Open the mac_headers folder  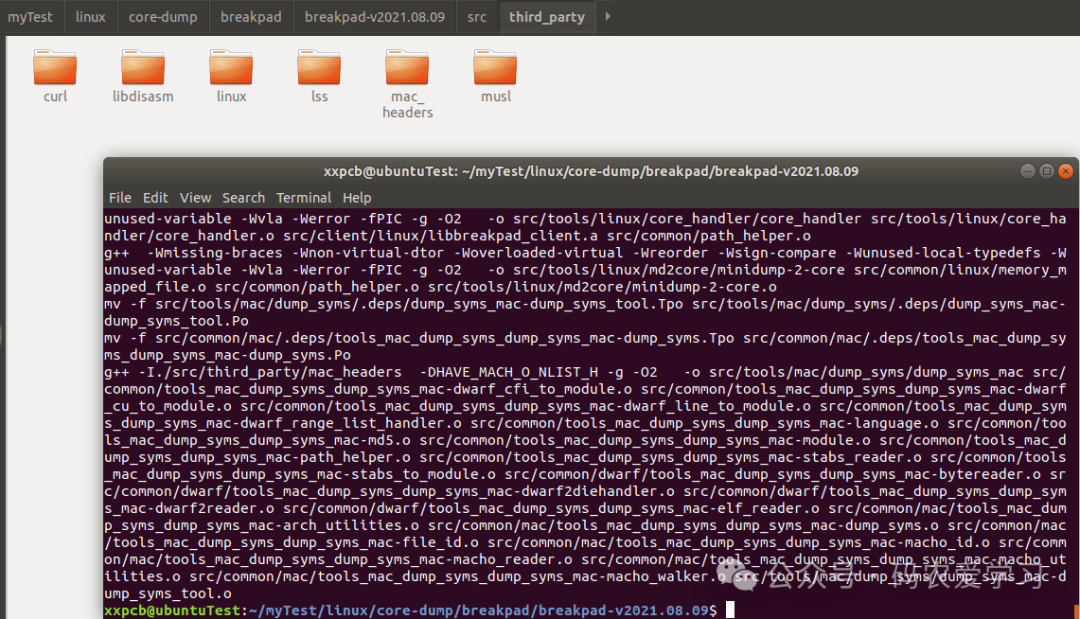tap(407, 84)
